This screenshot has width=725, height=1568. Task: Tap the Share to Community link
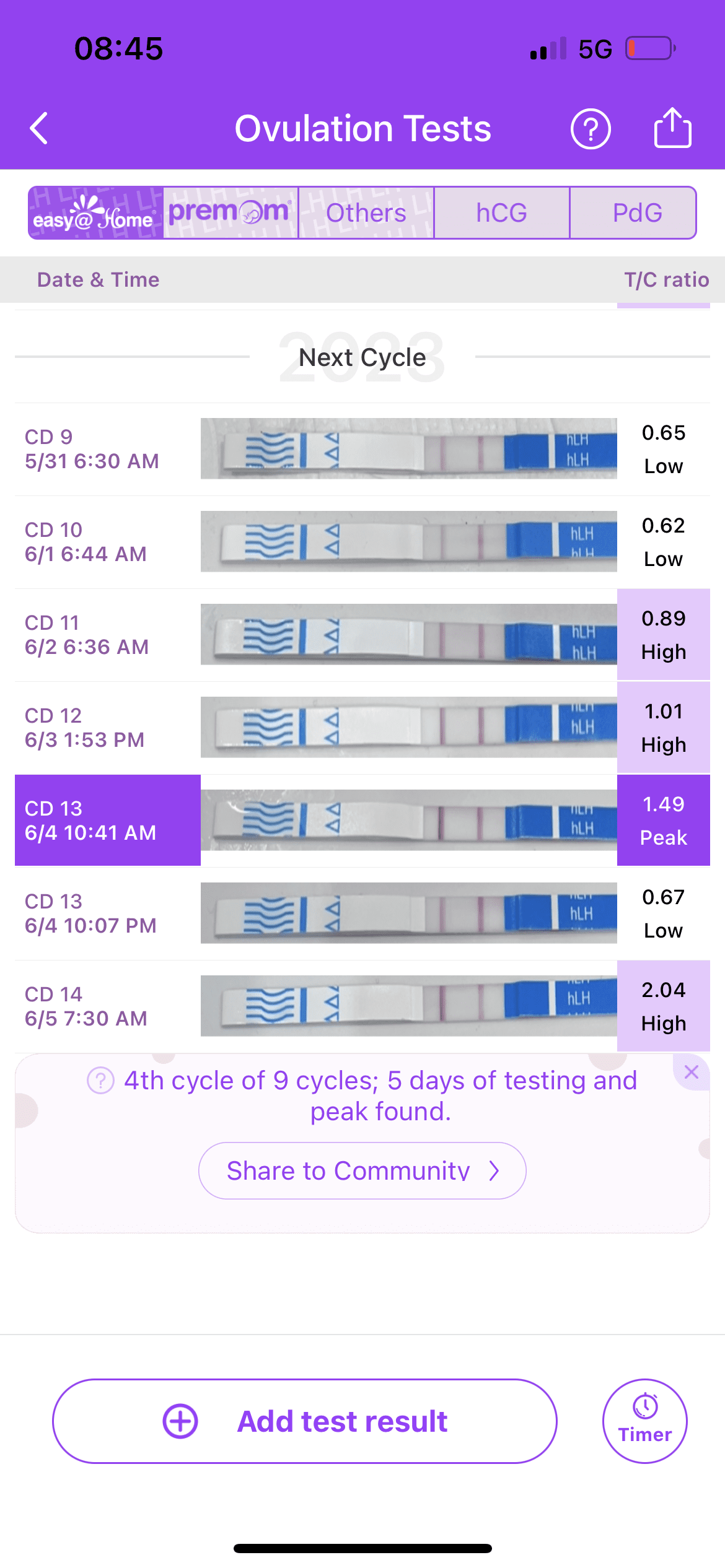coord(362,1170)
